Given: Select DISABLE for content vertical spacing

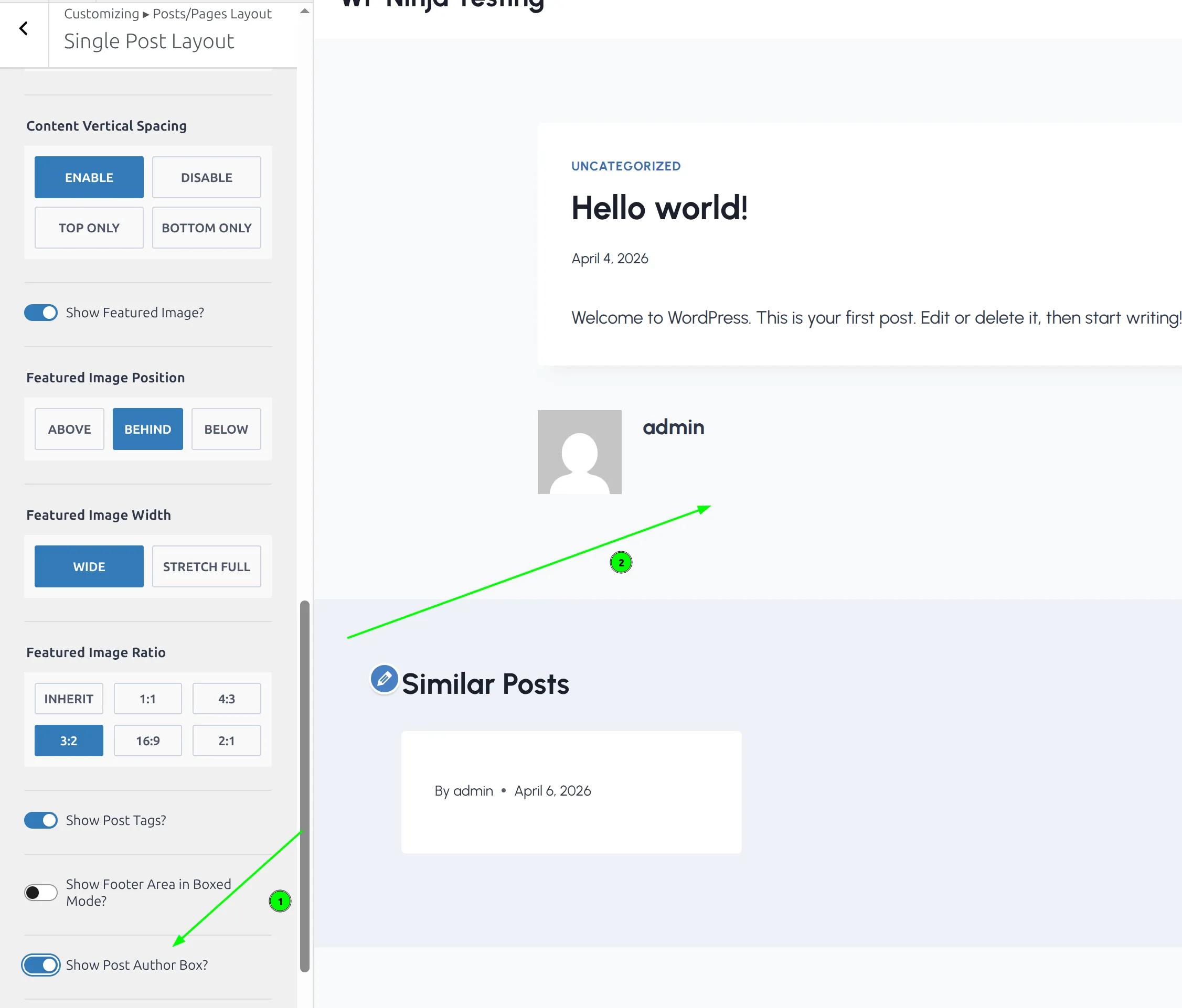Looking at the screenshot, I should [x=206, y=177].
